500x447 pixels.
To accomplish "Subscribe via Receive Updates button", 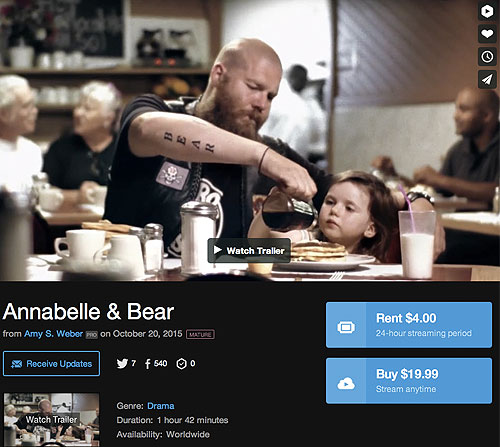I will coord(51,363).
